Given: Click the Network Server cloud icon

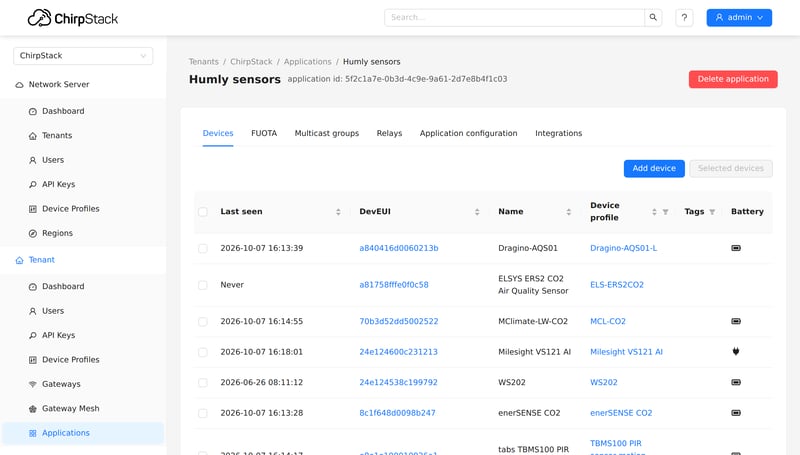Looking at the screenshot, I should coord(19,85).
